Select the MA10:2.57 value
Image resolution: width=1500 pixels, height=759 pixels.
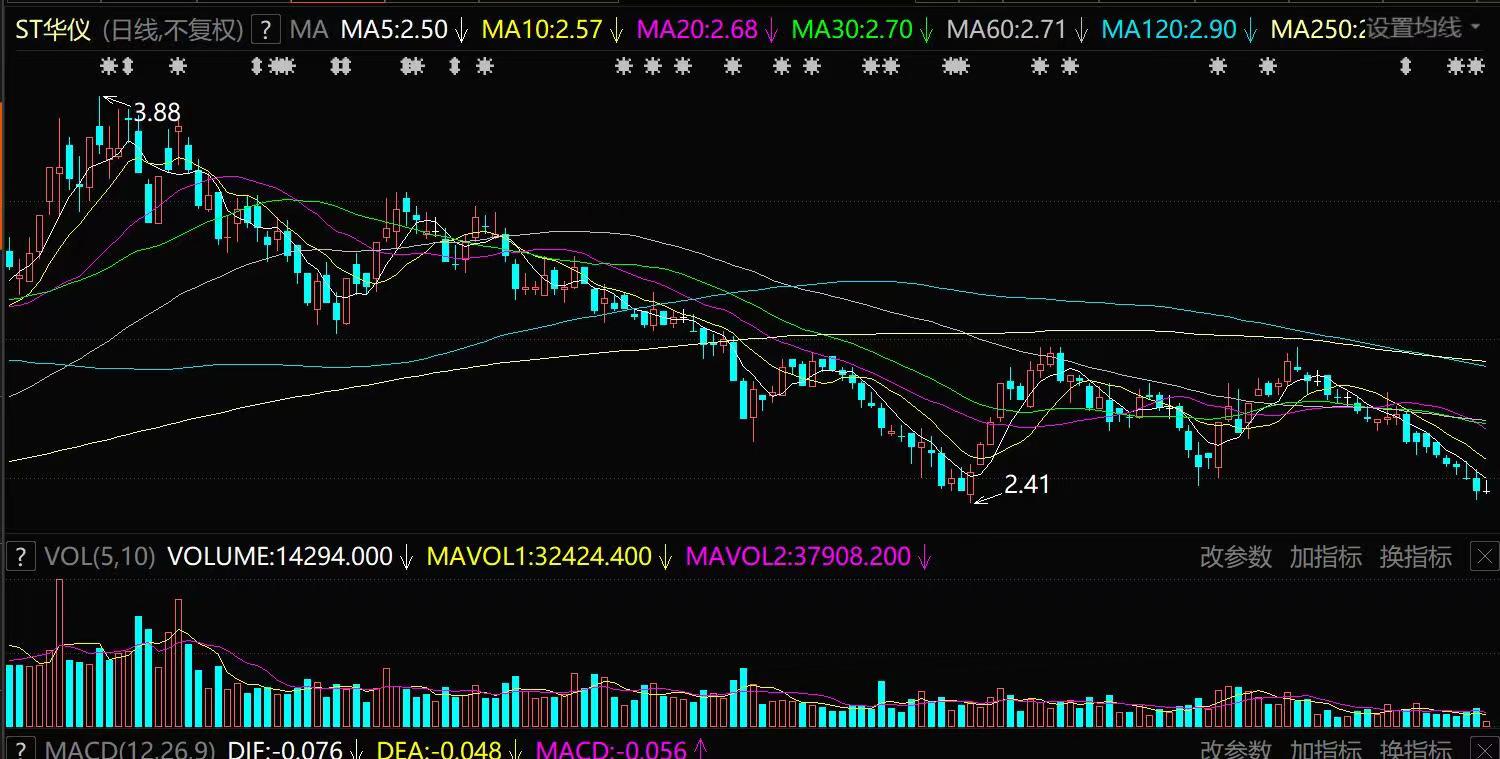(542, 29)
